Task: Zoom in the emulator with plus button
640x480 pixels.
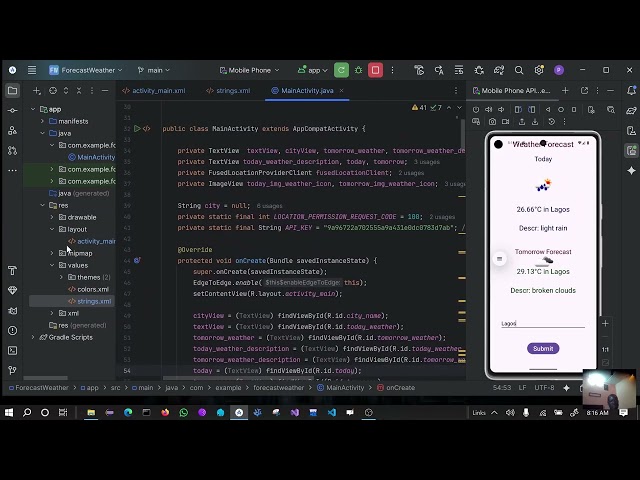Action: click(x=605, y=323)
